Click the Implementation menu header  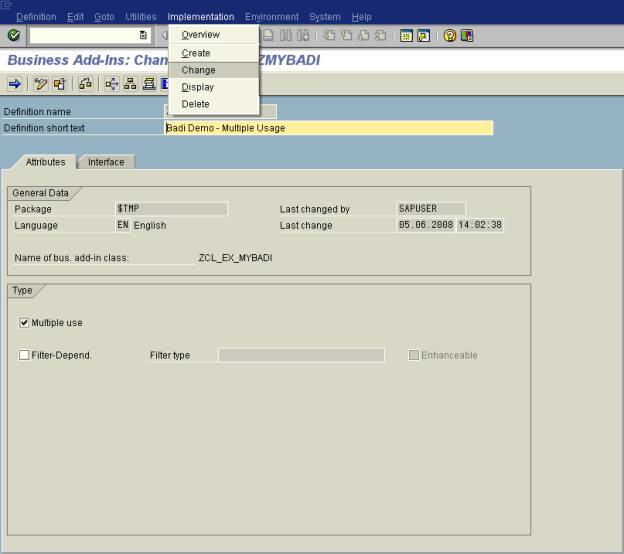tap(201, 17)
